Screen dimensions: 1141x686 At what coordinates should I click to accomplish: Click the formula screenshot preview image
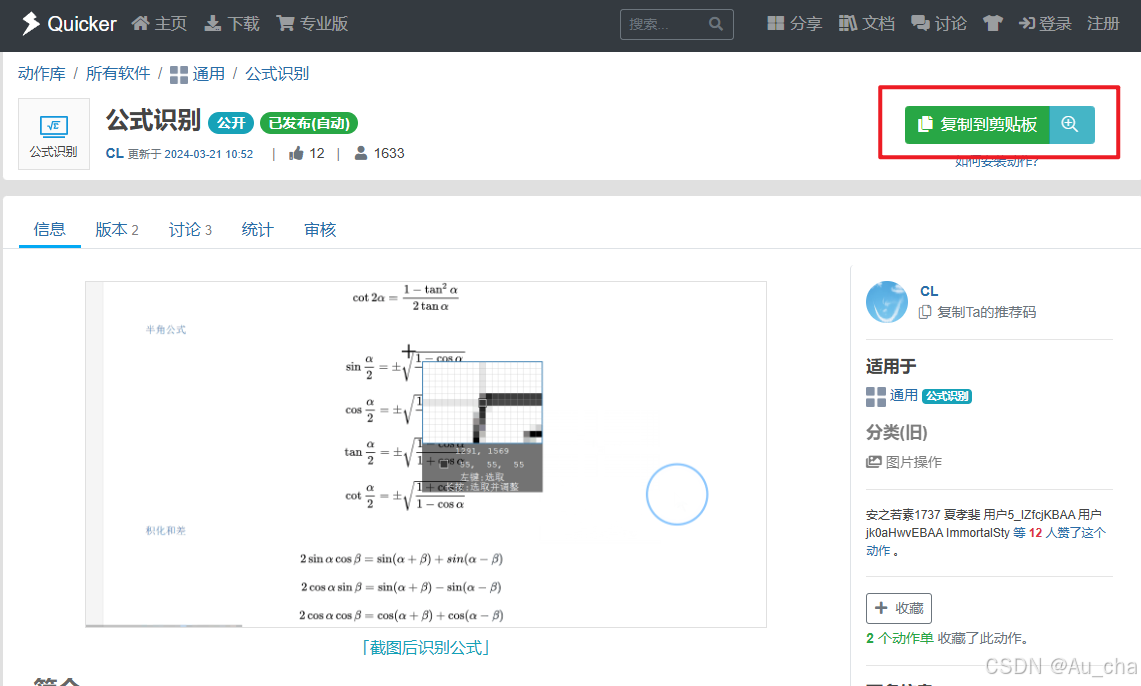pyautogui.click(x=427, y=455)
